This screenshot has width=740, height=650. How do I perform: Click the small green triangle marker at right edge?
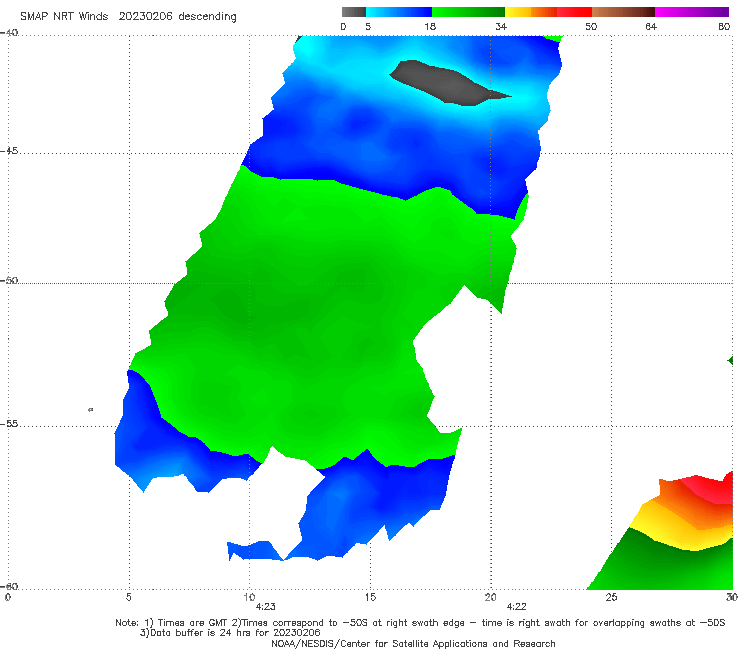[730, 361]
